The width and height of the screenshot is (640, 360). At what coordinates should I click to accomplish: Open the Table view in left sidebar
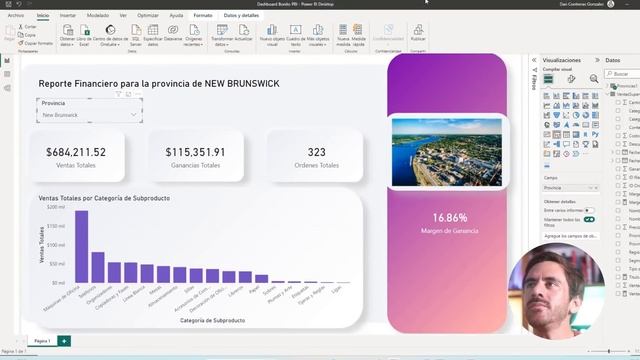[x=7, y=74]
